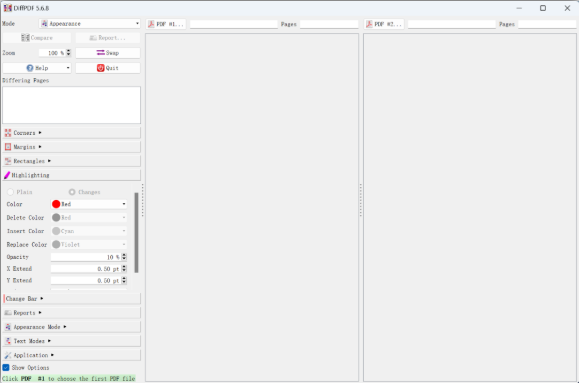Open the Mode Appearance dropdown
Viewport: 579px width, 383px height.
pos(90,24)
